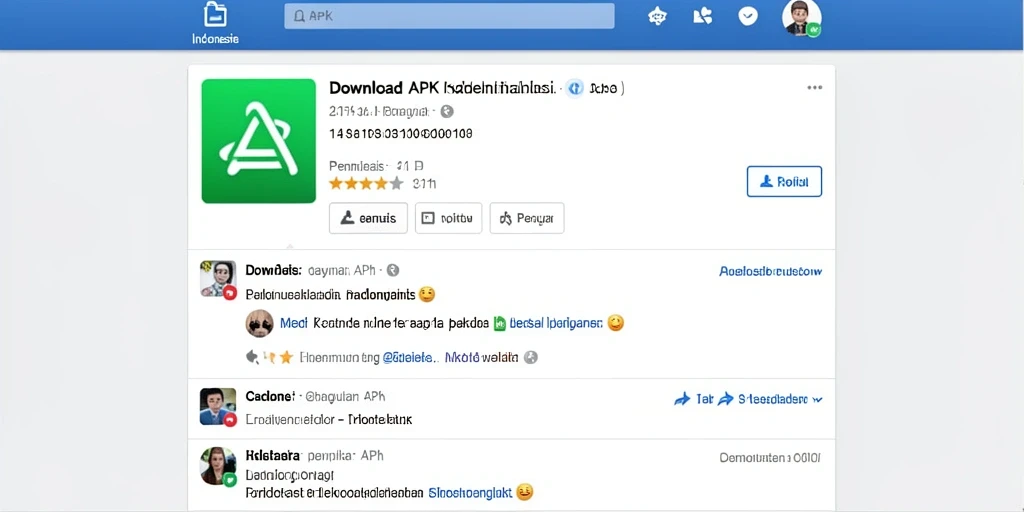1024x512 pixels.
Task: Click the Roilal follow button
Action: point(784,182)
